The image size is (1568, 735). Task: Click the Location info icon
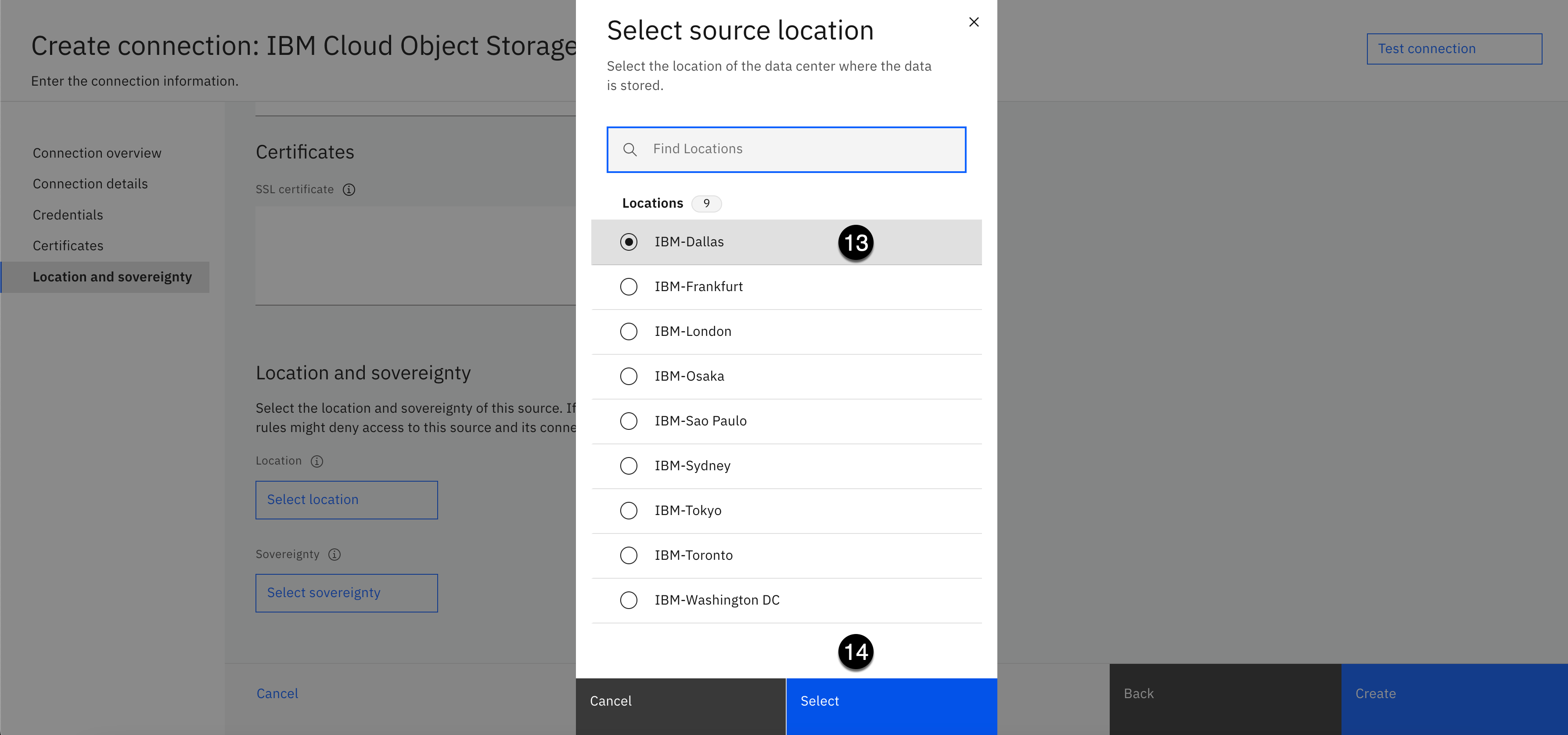pyautogui.click(x=316, y=461)
